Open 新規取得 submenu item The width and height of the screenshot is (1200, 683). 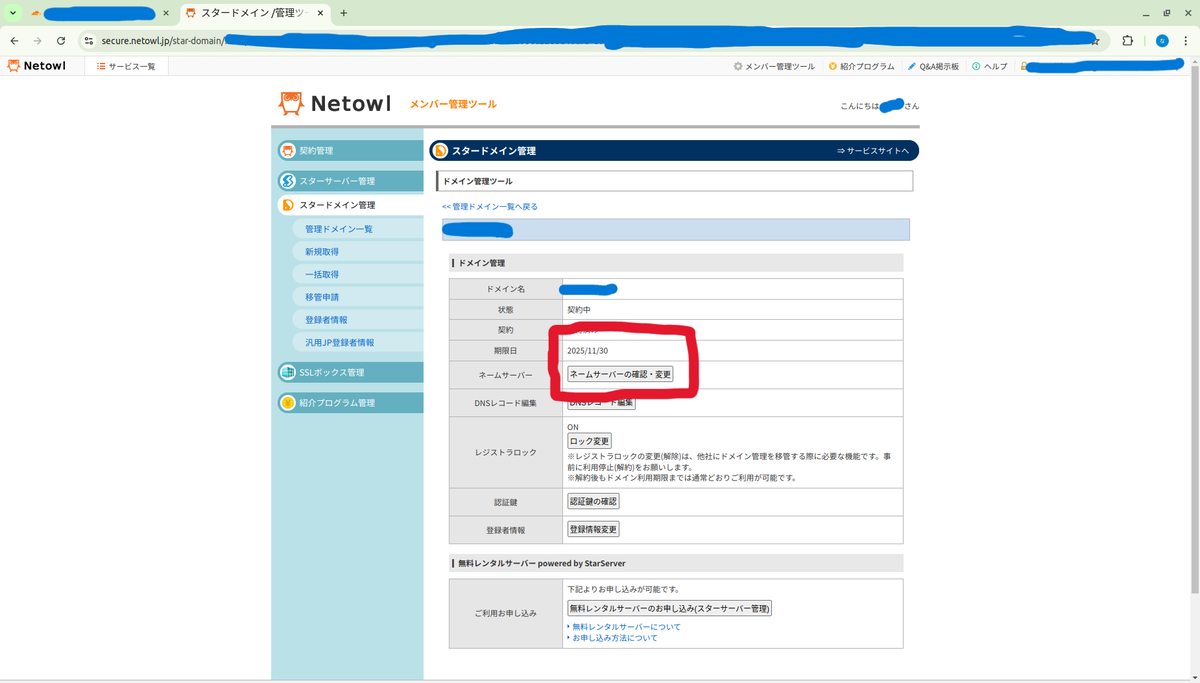[322, 252]
